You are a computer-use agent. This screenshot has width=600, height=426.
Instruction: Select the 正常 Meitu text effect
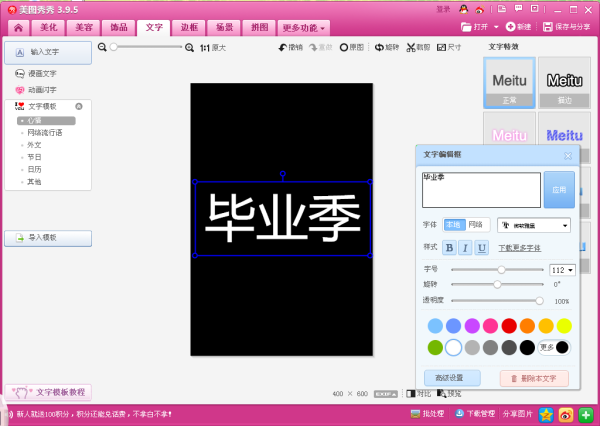(509, 83)
